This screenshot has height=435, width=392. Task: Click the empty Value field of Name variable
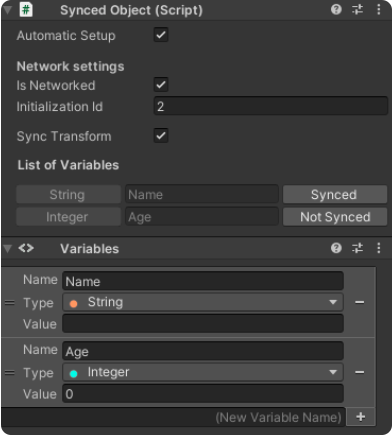pos(203,324)
